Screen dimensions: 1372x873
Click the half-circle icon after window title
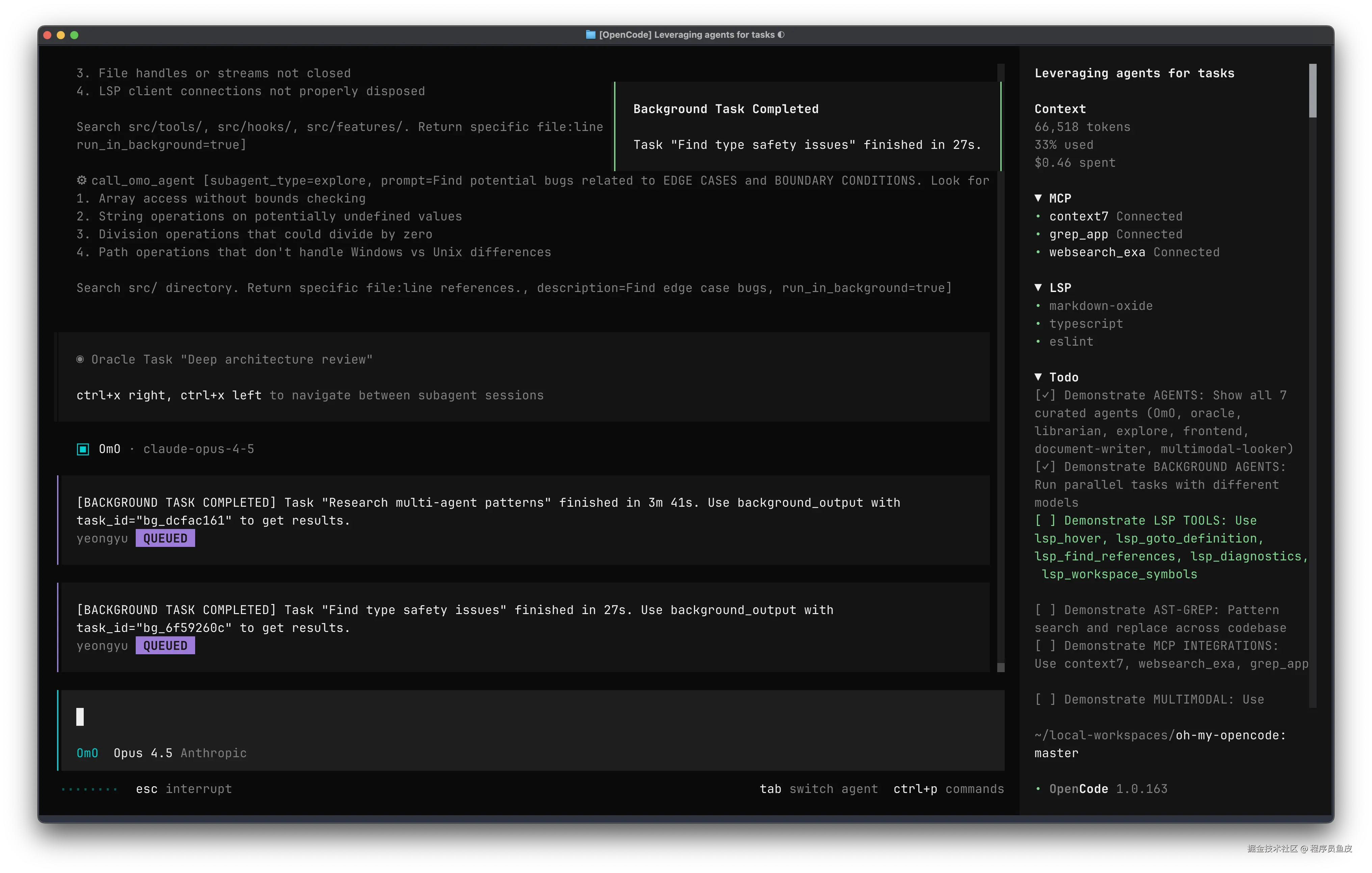point(781,35)
